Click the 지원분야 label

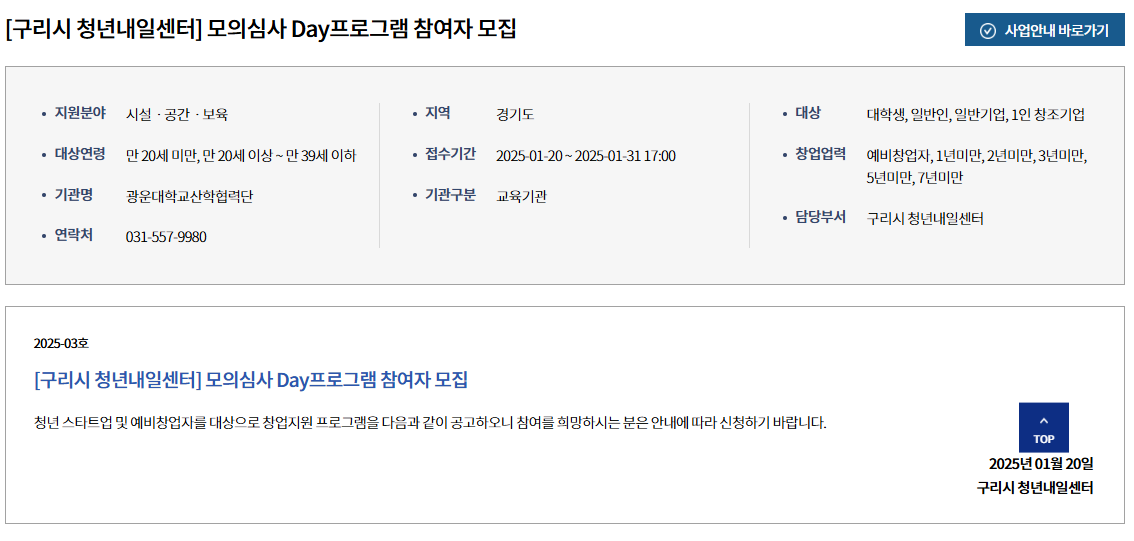click(x=80, y=114)
